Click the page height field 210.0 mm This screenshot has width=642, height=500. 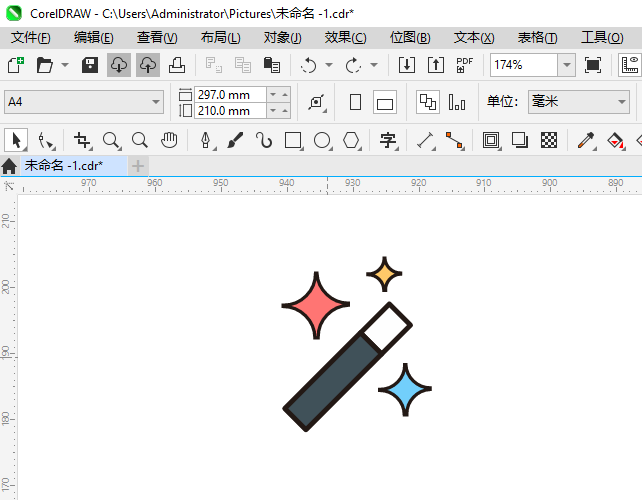(x=230, y=111)
